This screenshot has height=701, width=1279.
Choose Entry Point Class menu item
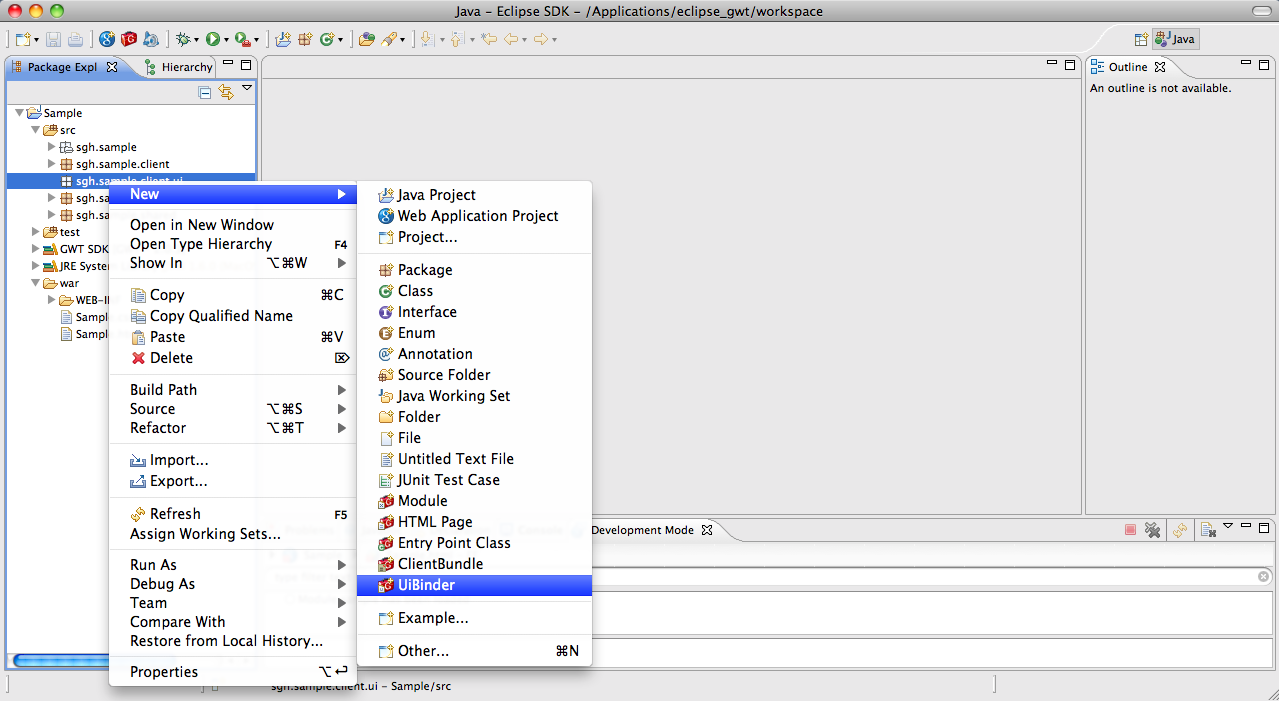click(x=454, y=543)
